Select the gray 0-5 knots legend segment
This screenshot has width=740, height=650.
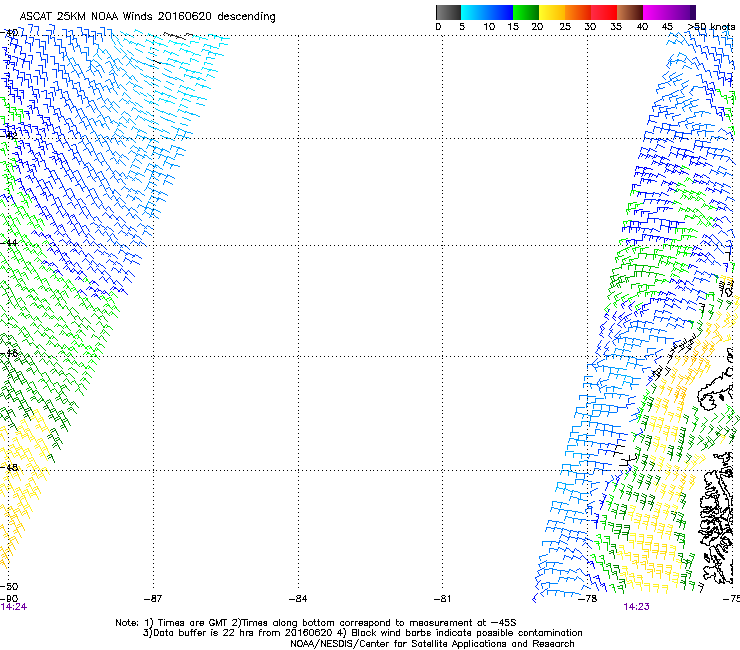coord(448,12)
